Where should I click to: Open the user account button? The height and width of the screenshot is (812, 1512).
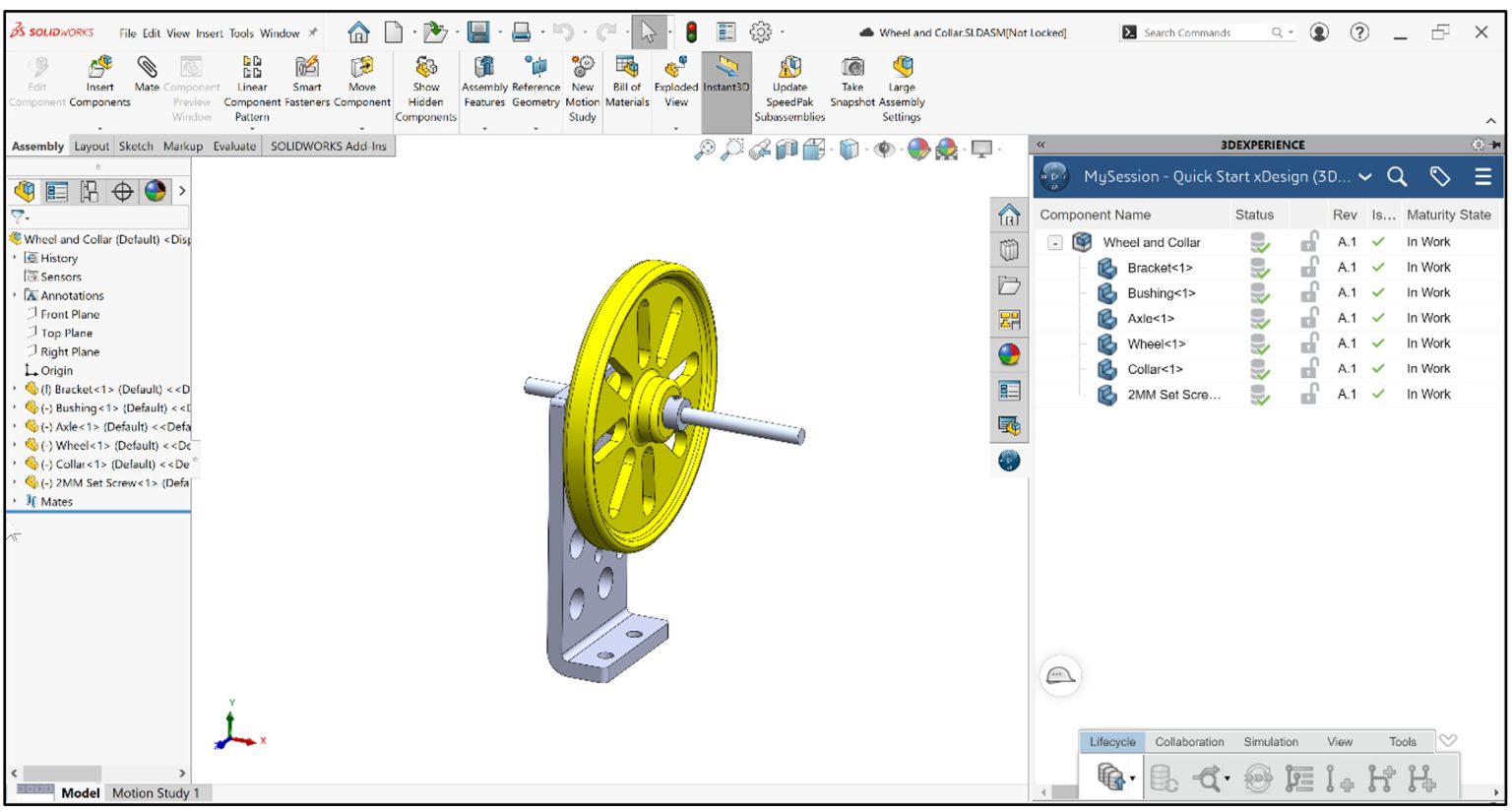[1317, 32]
